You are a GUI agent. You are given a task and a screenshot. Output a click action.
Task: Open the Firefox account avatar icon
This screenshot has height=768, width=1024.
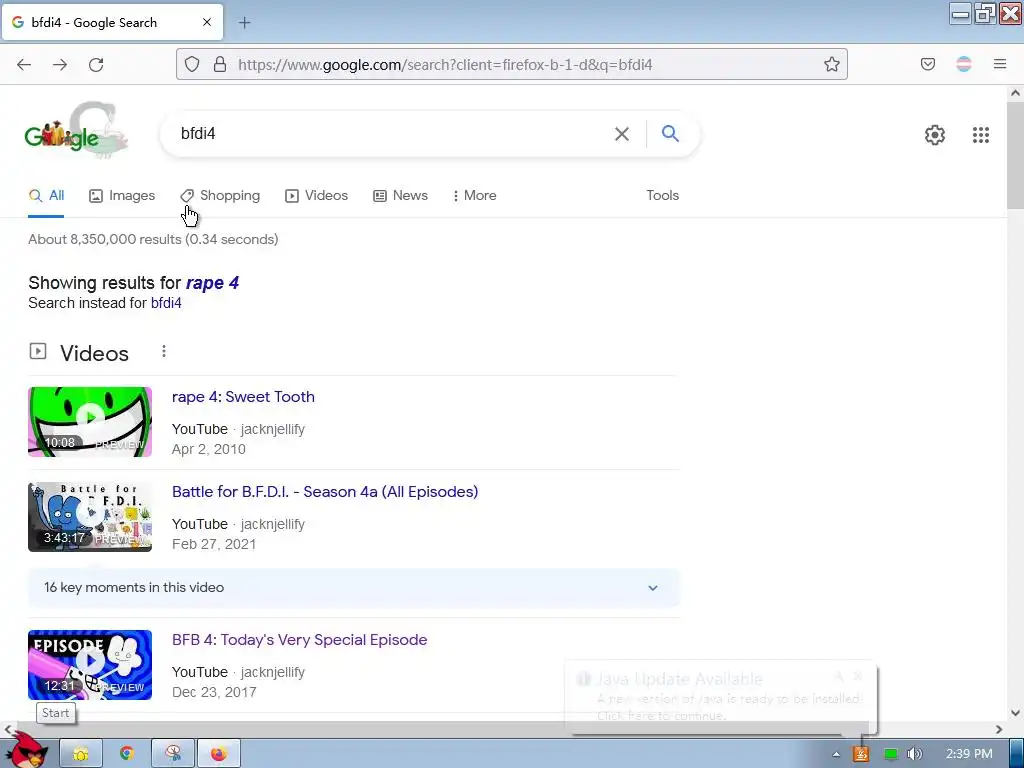963,64
